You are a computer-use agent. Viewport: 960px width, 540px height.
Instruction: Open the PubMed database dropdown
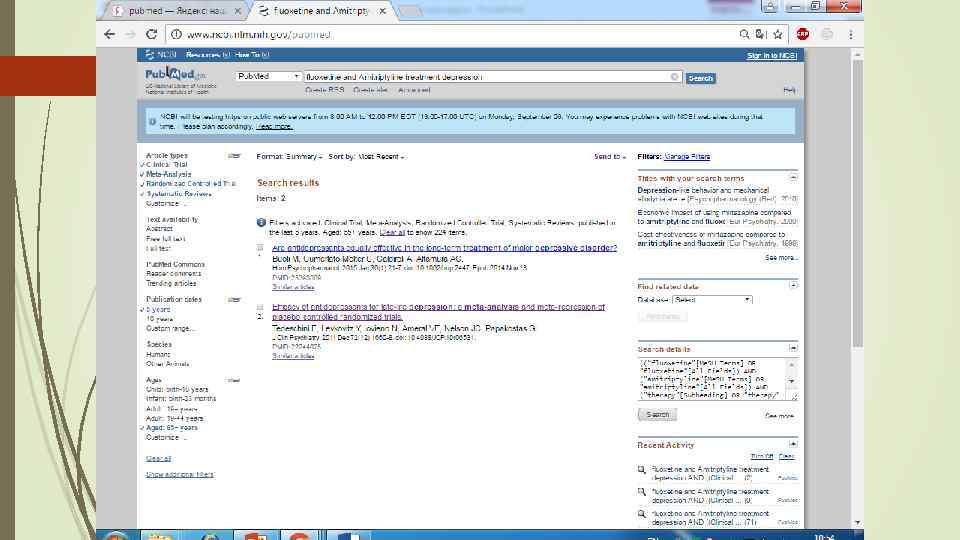tap(268, 77)
